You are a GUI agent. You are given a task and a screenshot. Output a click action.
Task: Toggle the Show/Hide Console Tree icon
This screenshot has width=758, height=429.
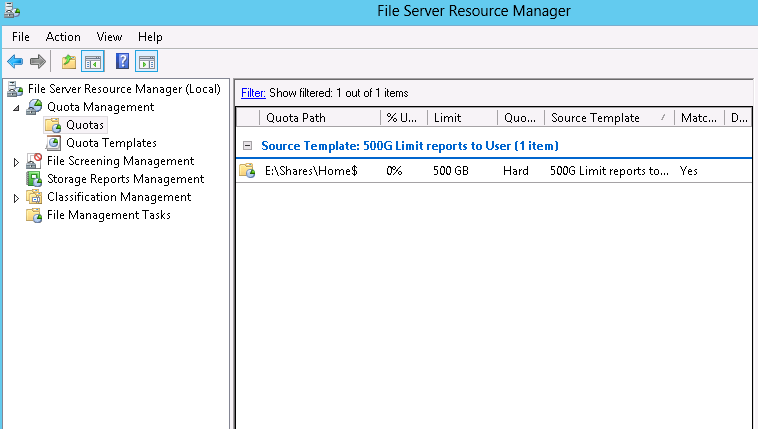coord(93,61)
